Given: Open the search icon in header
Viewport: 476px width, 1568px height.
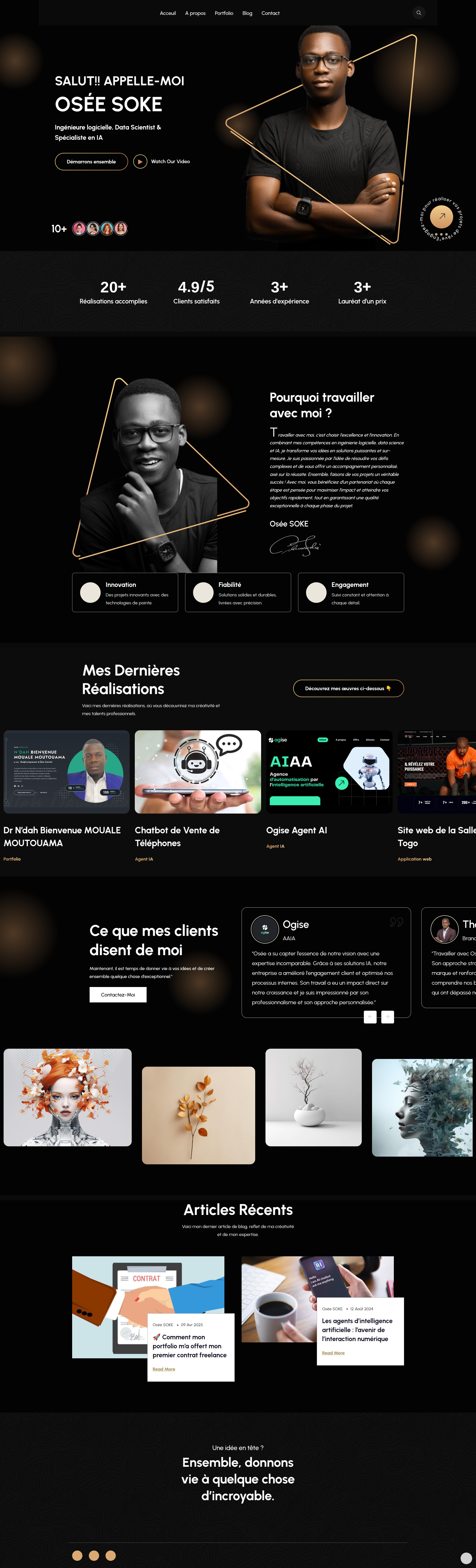Looking at the screenshot, I should (x=418, y=13).
